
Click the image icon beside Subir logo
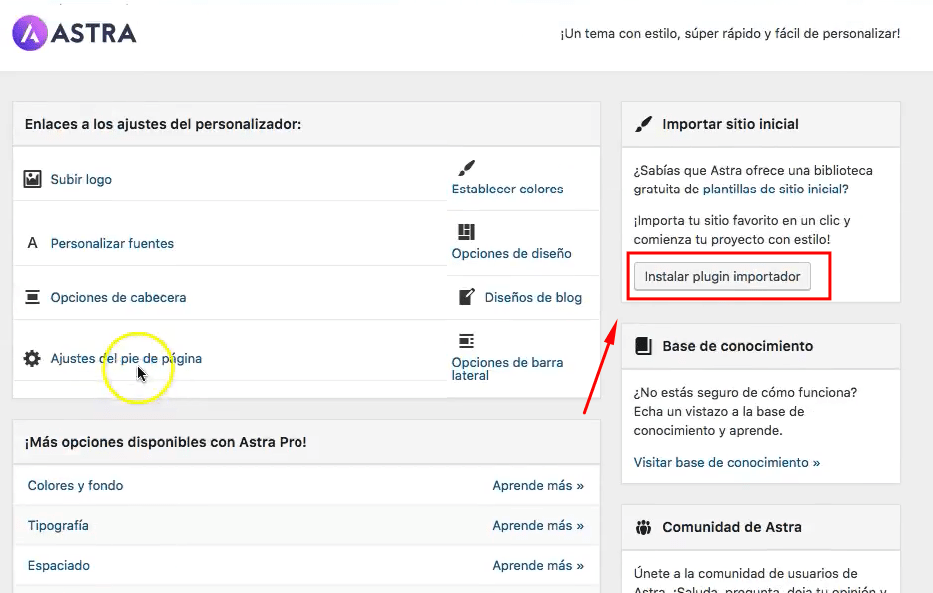point(32,179)
